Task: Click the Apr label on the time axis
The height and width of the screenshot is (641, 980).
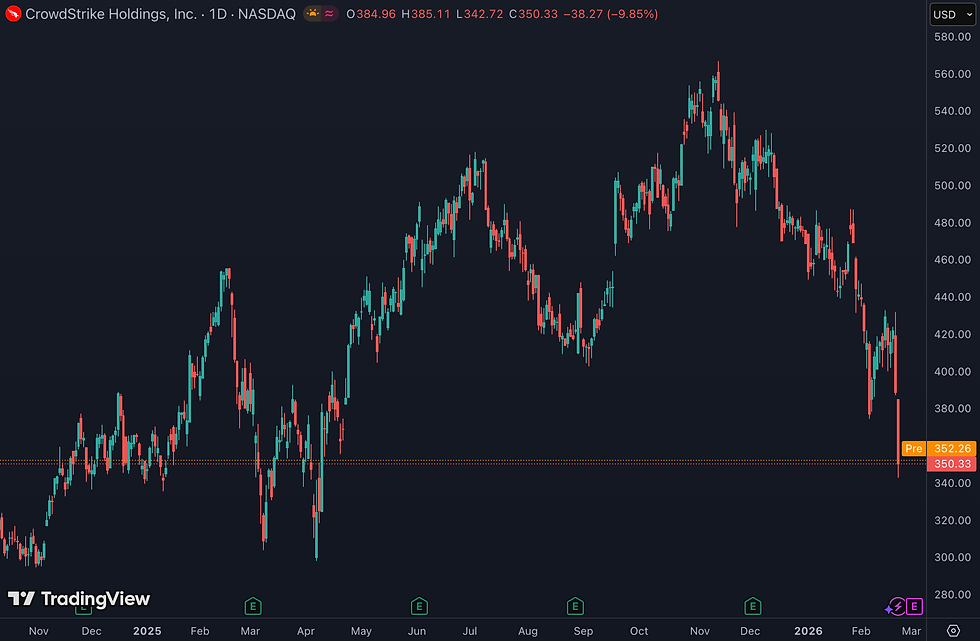Action: pyautogui.click(x=306, y=631)
